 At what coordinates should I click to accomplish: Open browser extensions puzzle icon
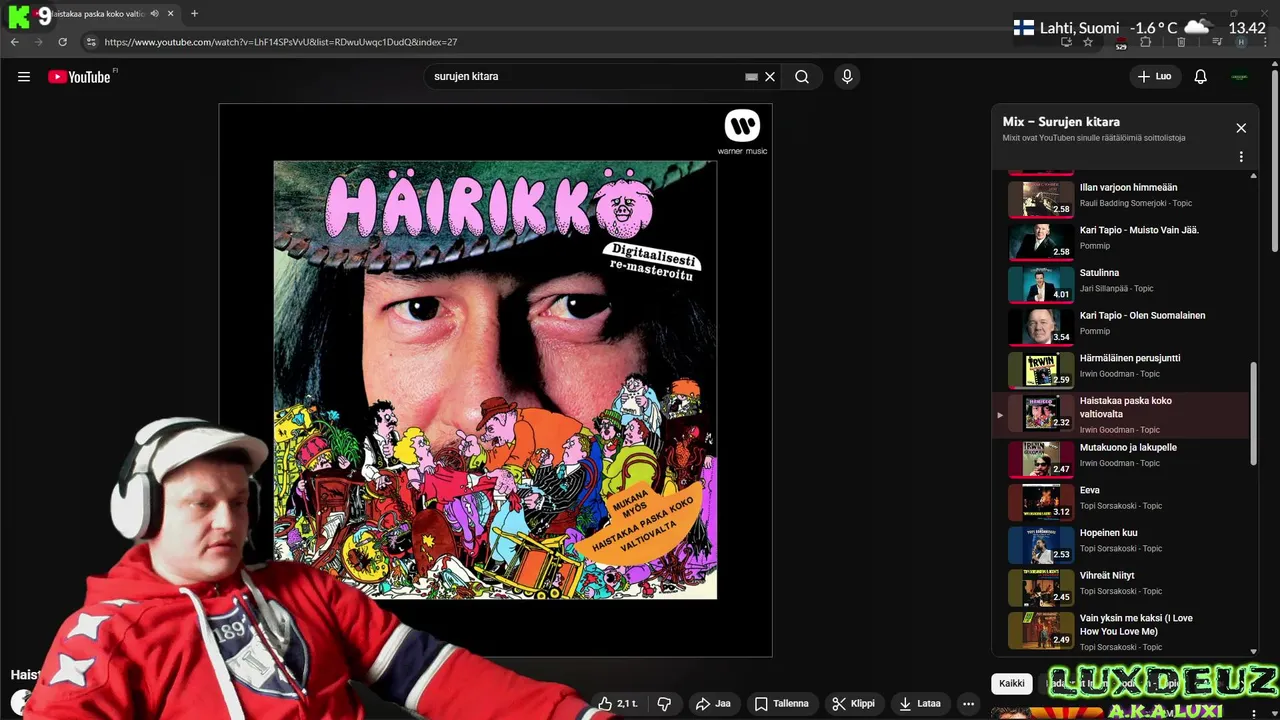1146,42
